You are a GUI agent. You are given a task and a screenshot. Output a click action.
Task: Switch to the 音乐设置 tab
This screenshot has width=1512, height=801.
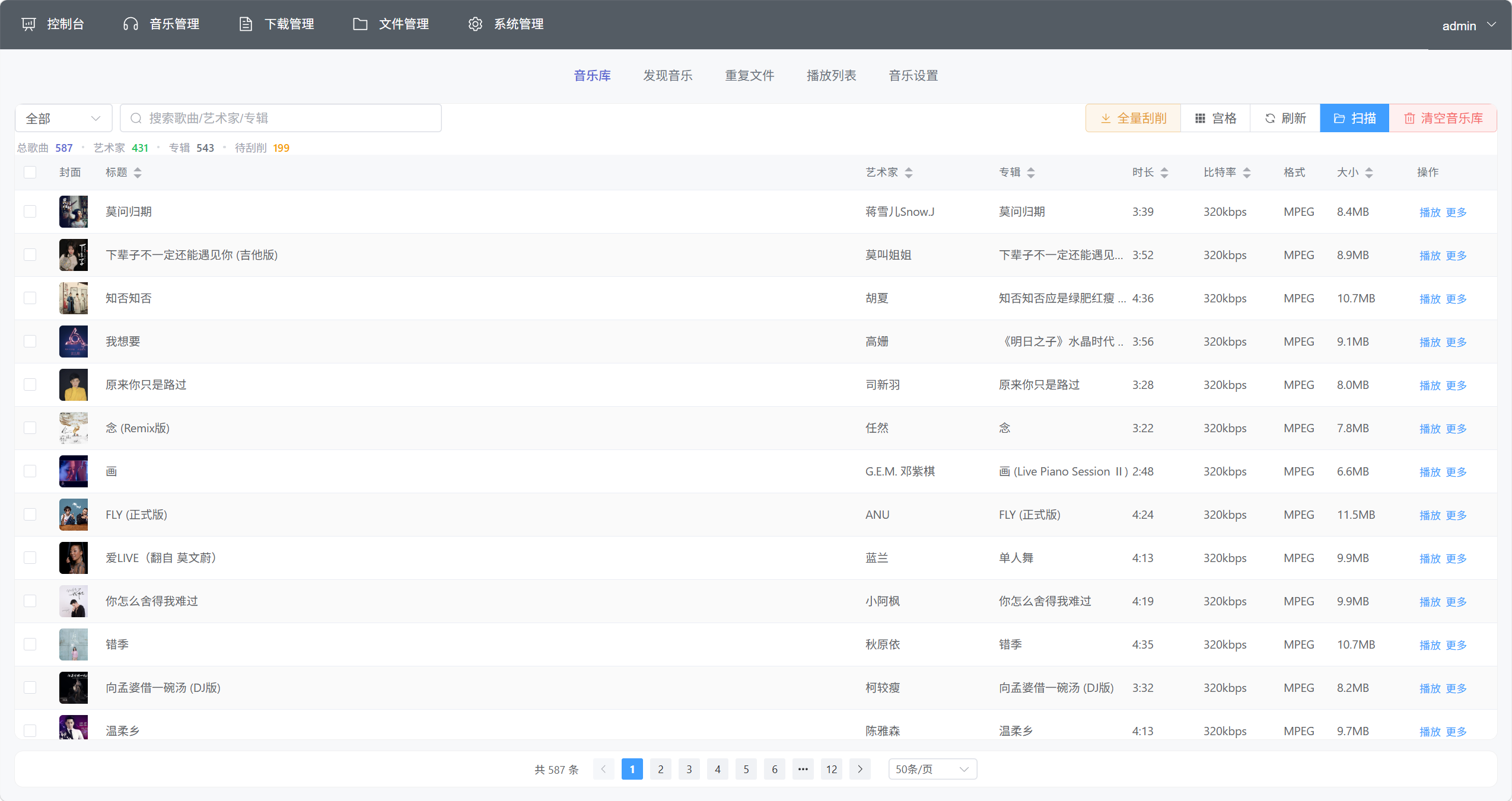tap(913, 76)
